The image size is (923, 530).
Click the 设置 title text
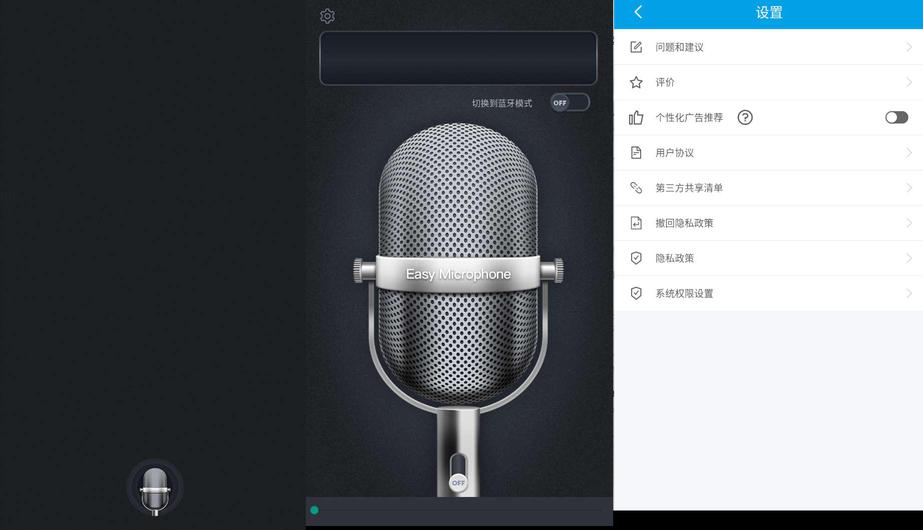[x=769, y=12]
